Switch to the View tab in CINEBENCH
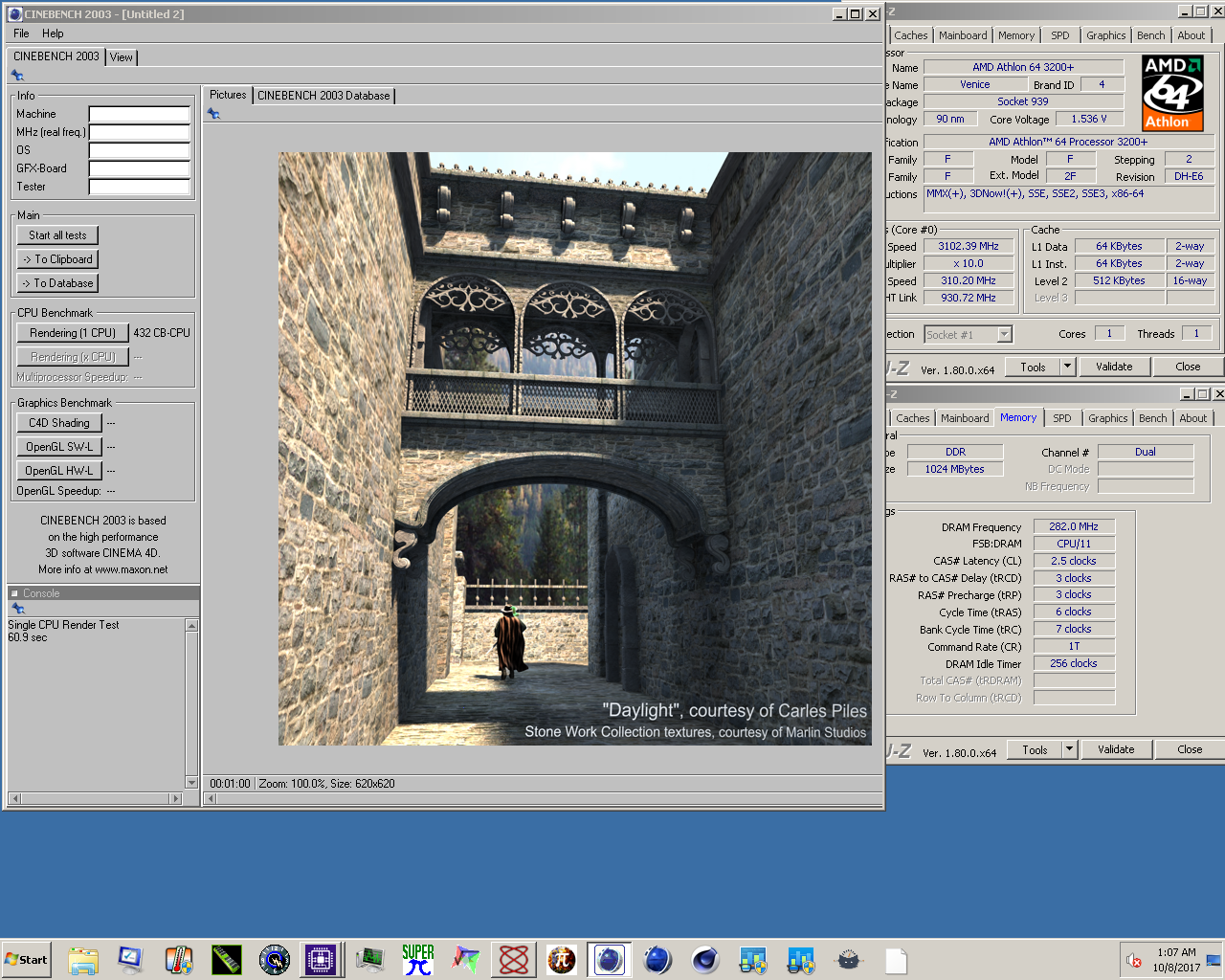The width and height of the screenshot is (1225, 980). tap(122, 57)
